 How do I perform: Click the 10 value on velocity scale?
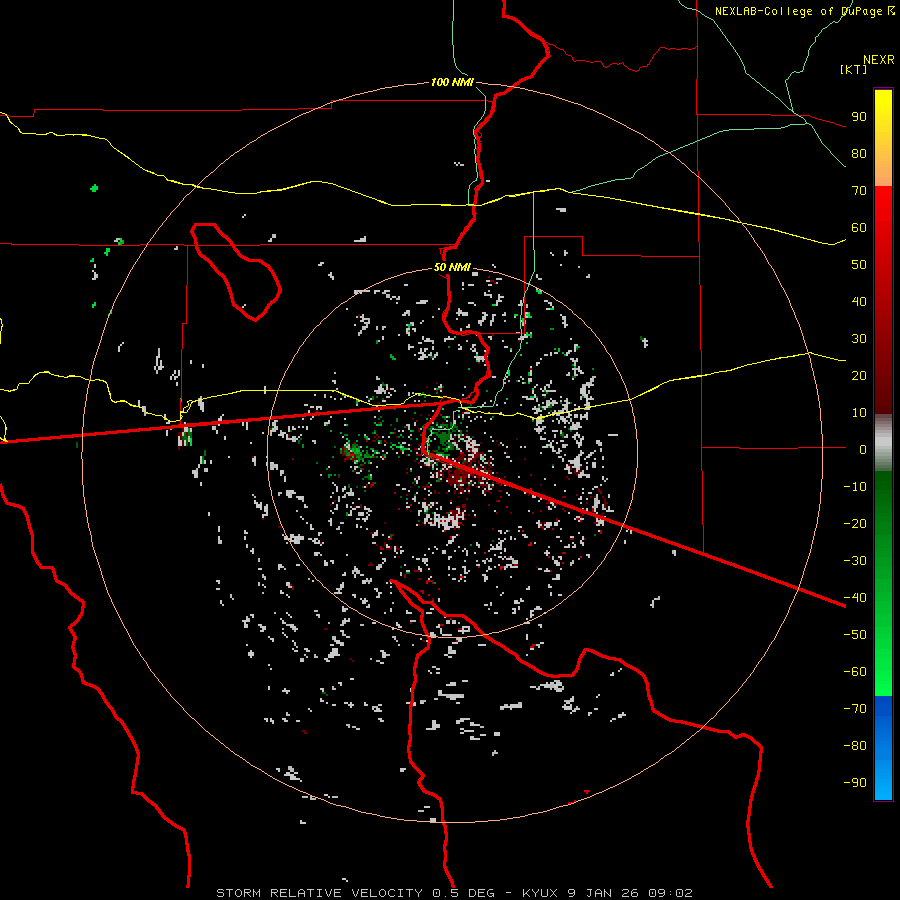859,413
